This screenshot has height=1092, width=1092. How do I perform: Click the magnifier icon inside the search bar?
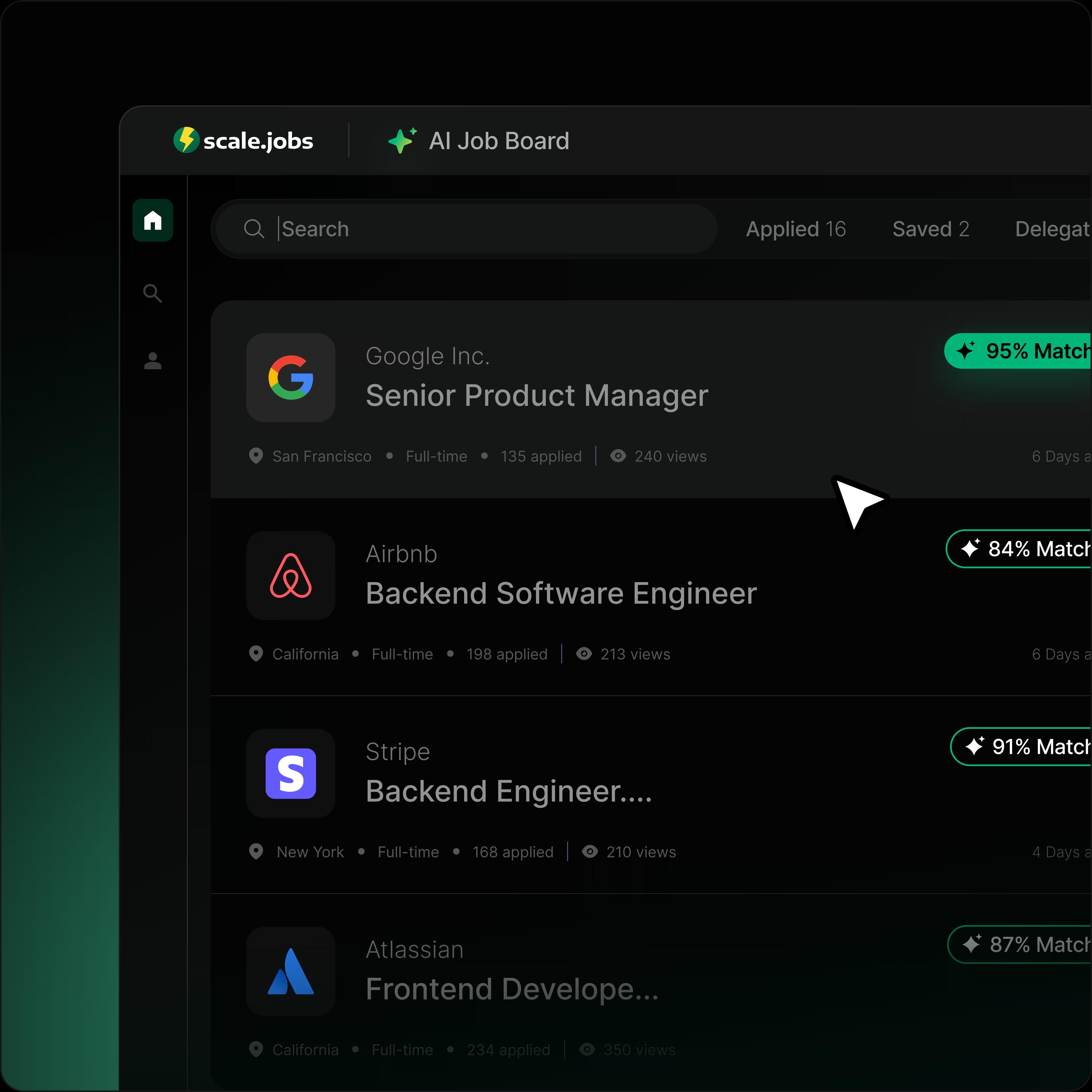point(254,229)
